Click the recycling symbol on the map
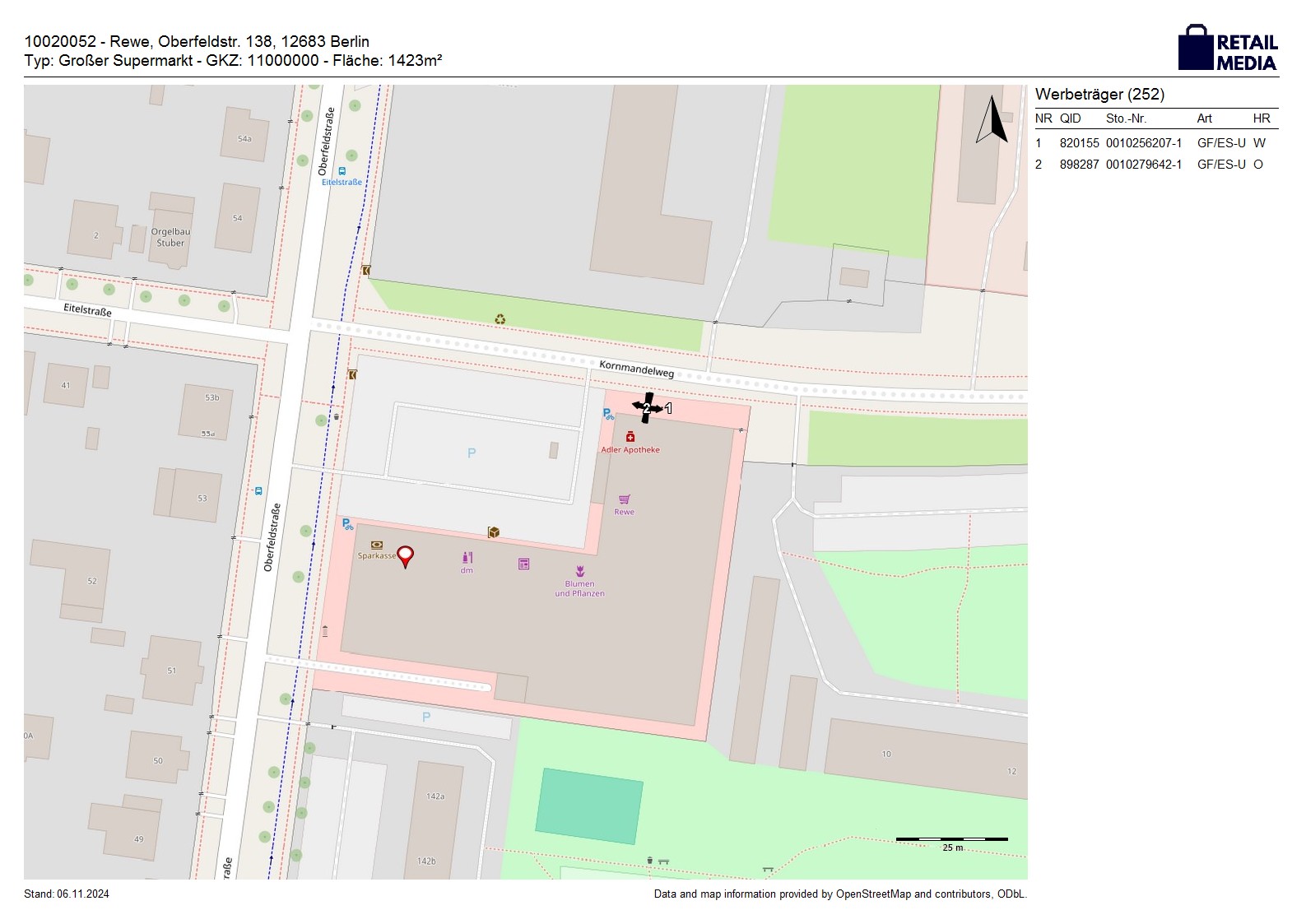This screenshot has width=1306, height=924. [x=500, y=319]
